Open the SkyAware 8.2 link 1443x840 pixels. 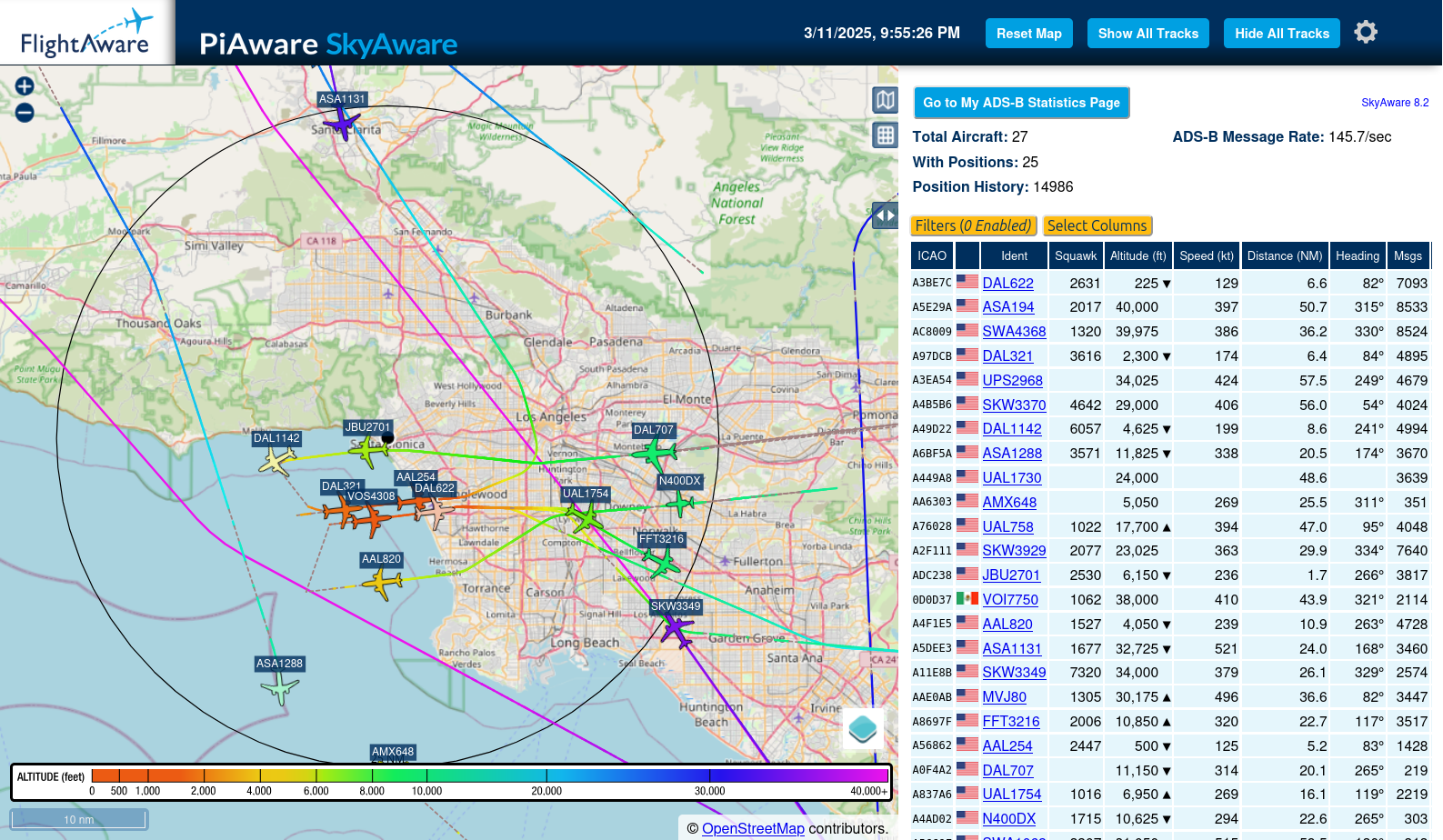(x=1395, y=103)
